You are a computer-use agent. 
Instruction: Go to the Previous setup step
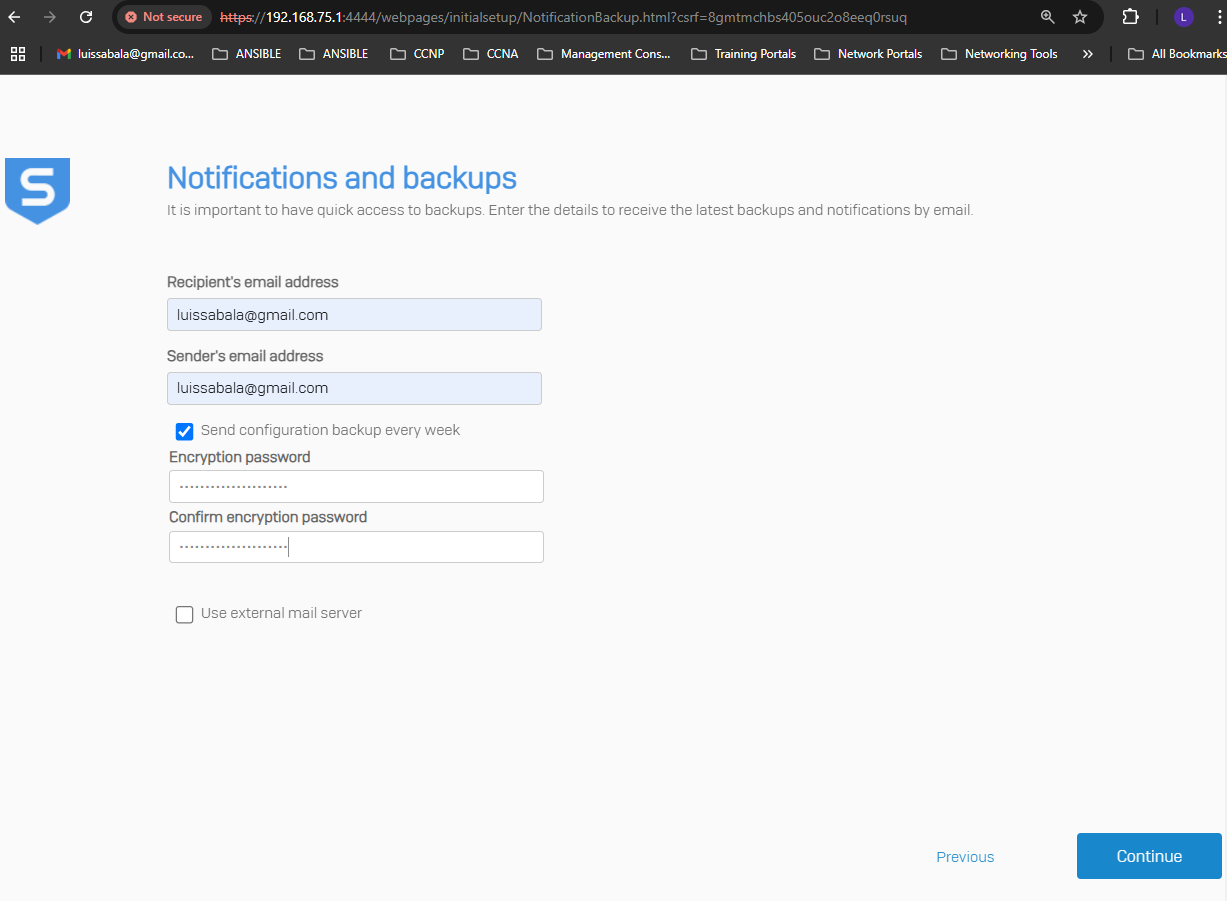965,857
